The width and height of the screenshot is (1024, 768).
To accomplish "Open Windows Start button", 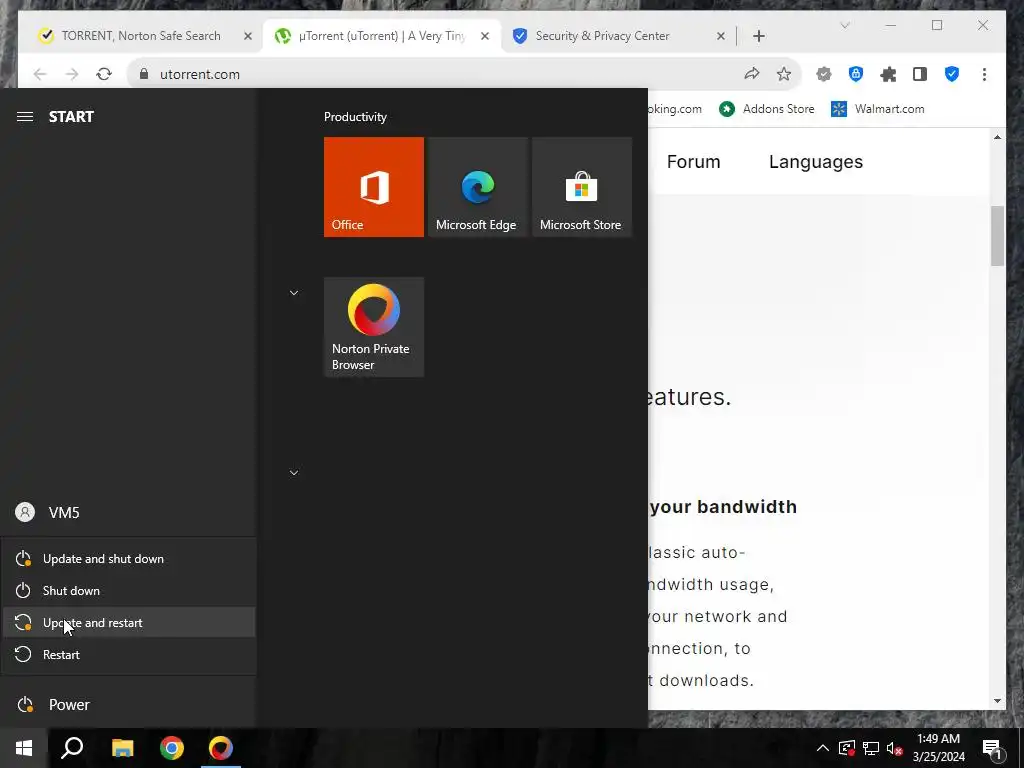I will (24, 748).
